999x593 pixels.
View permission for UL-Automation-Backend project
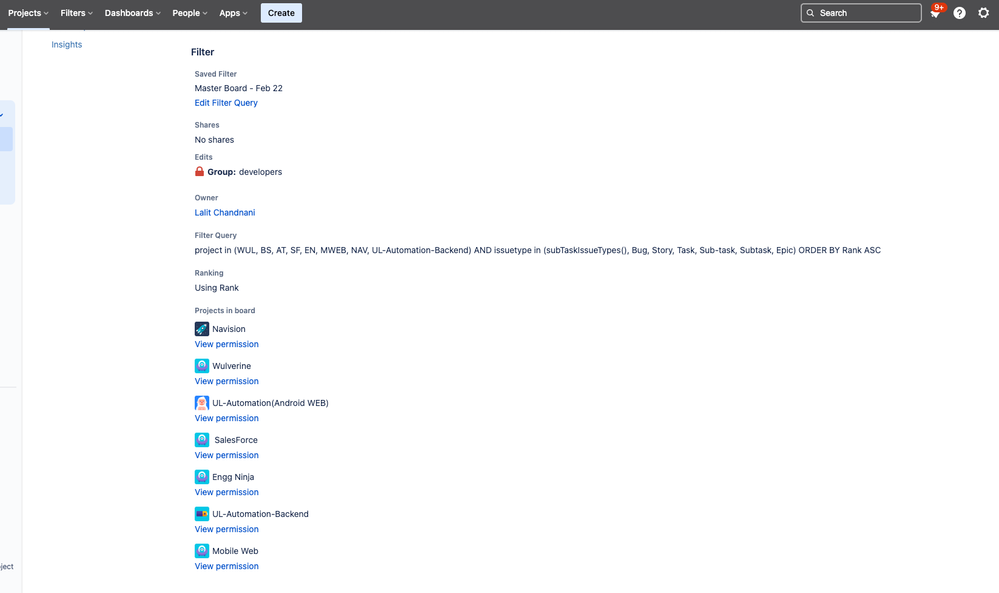(227, 529)
